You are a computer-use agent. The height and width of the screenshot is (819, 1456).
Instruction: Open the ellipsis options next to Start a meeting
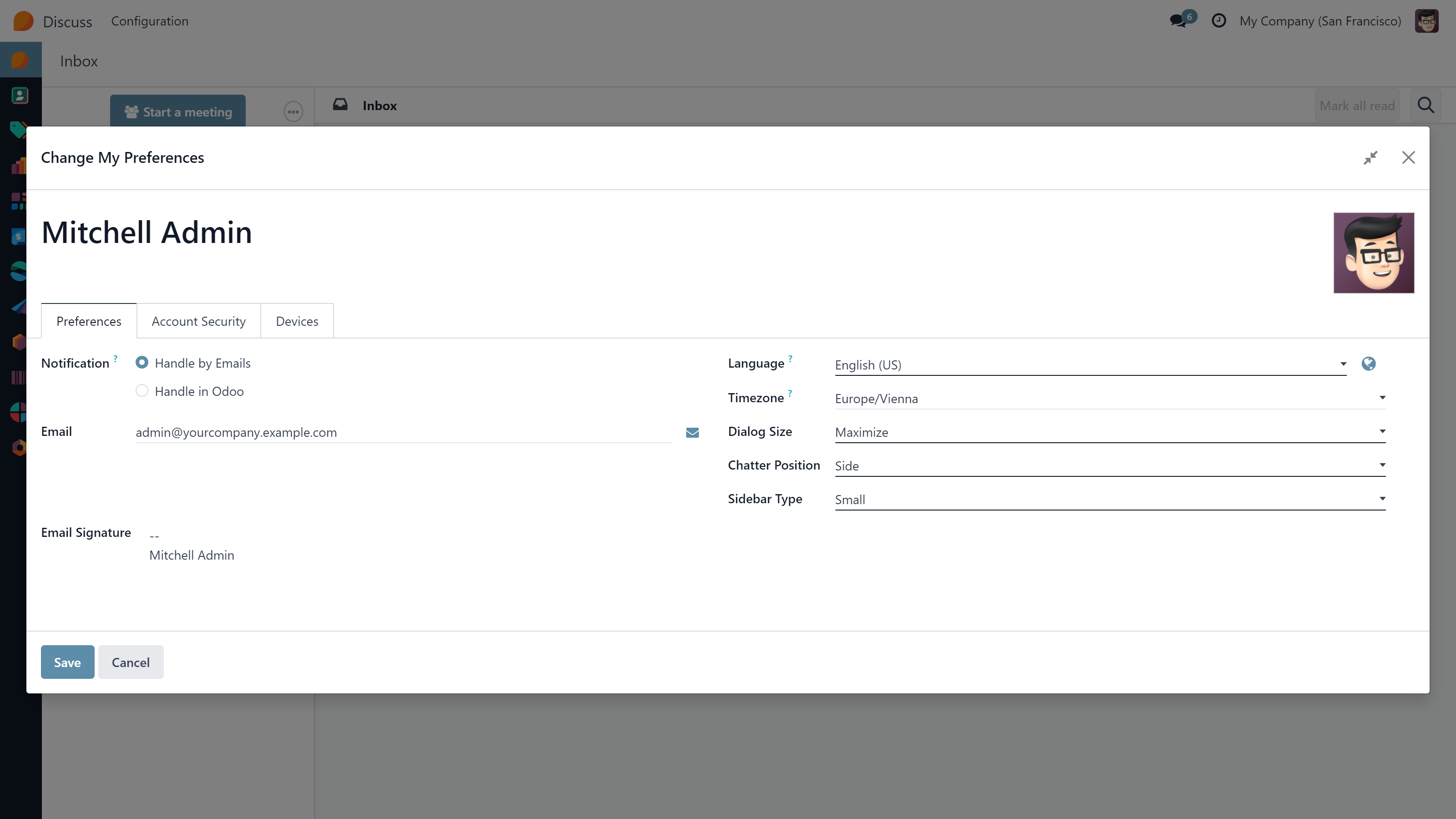tap(293, 111)
